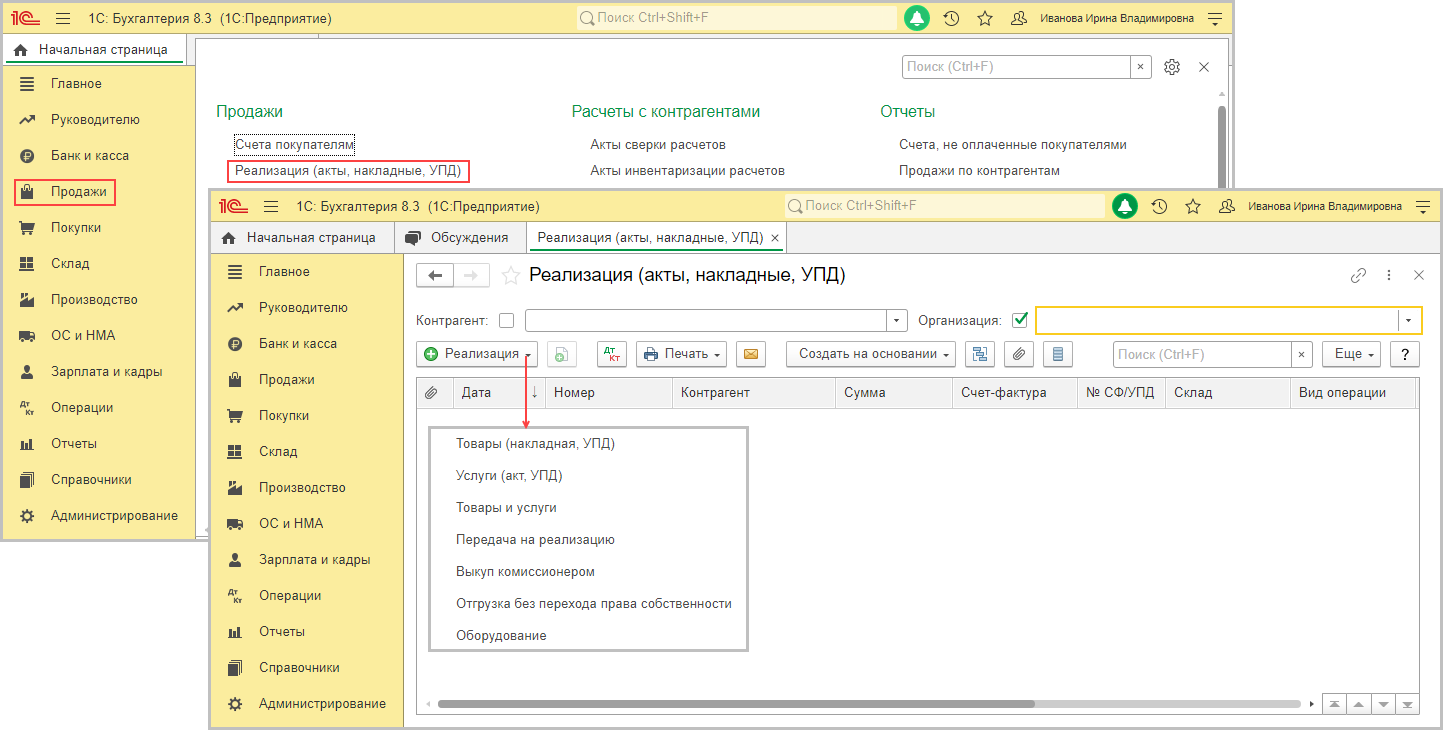Select Выкуп комиссионером menu item
The image size is (1443, 730).
point(525,571)
